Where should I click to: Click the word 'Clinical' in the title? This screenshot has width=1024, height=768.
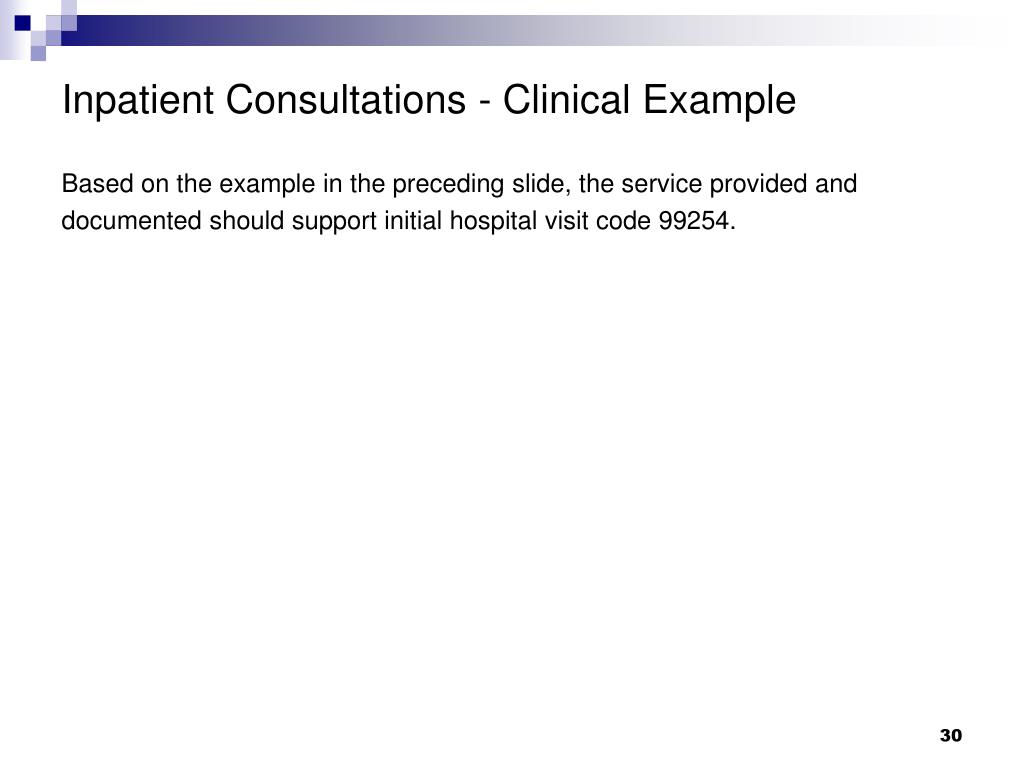point(566,100)
